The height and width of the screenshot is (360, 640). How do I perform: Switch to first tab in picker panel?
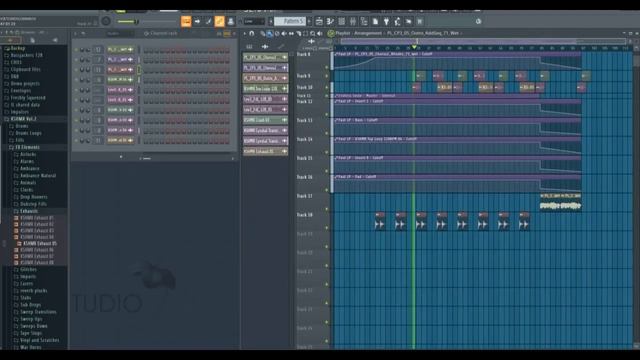click(x=249, y=47)
